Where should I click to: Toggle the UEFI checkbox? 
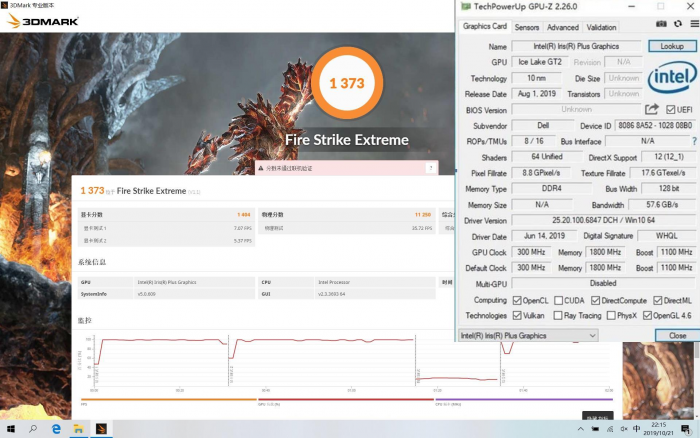668,110
